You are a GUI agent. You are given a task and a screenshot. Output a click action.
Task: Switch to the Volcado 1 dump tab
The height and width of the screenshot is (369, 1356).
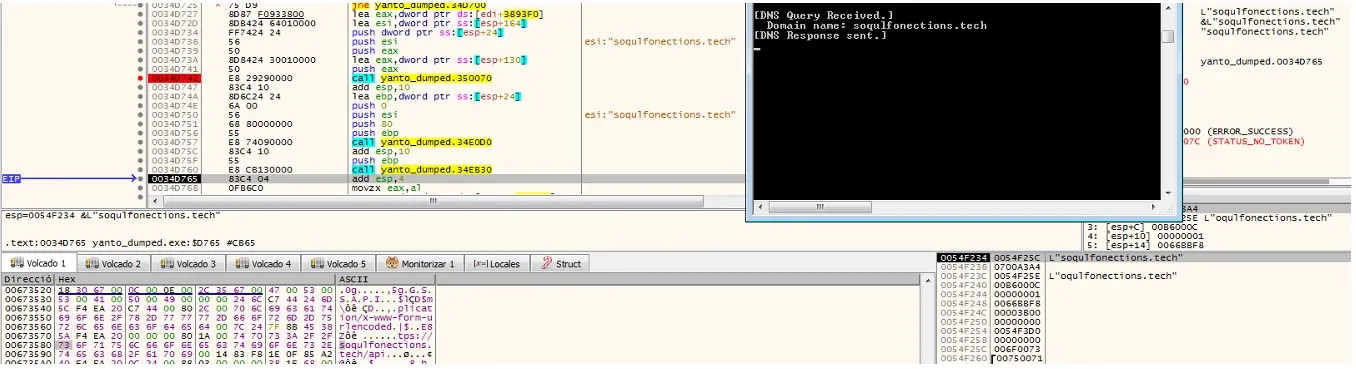tap(38, 263)
